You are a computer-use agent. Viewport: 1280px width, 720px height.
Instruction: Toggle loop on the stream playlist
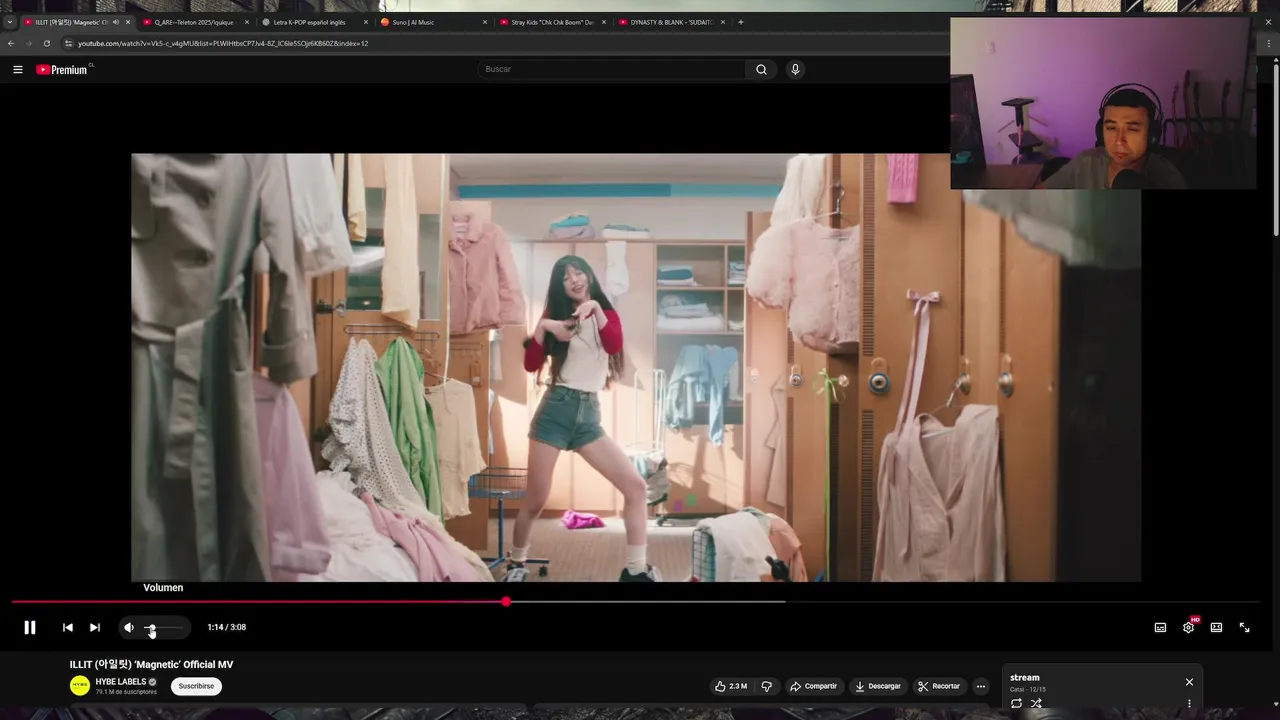click(x=1016, y=704)
